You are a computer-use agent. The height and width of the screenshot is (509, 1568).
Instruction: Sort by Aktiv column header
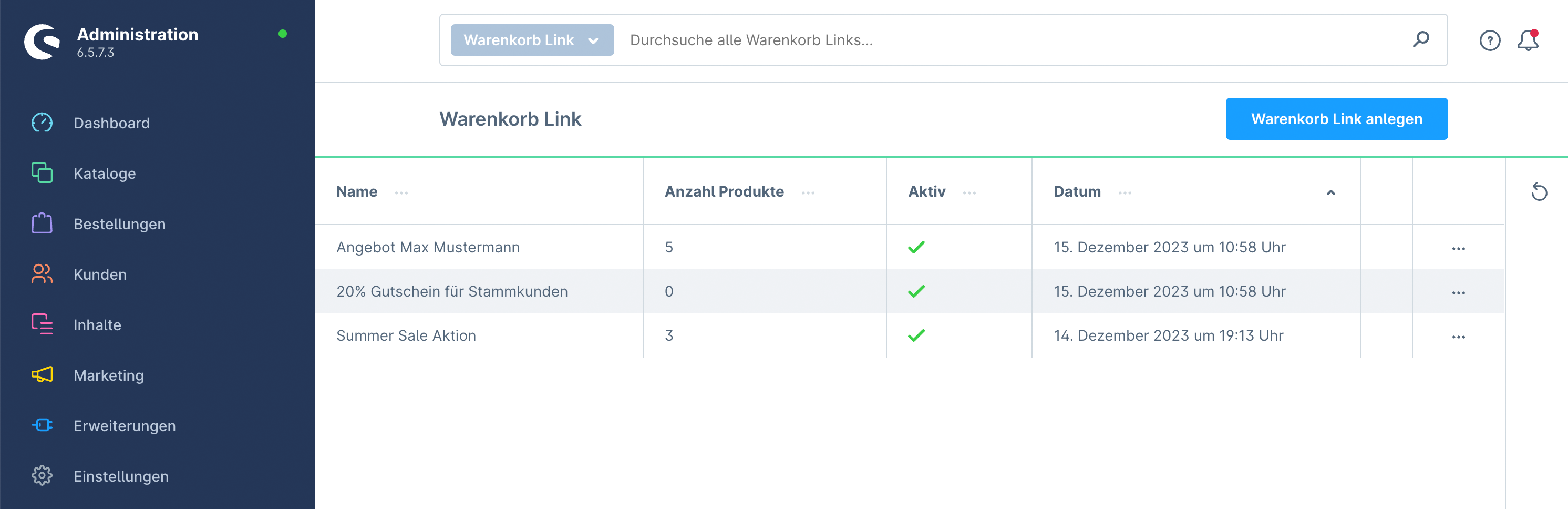[x=926, y=192]
